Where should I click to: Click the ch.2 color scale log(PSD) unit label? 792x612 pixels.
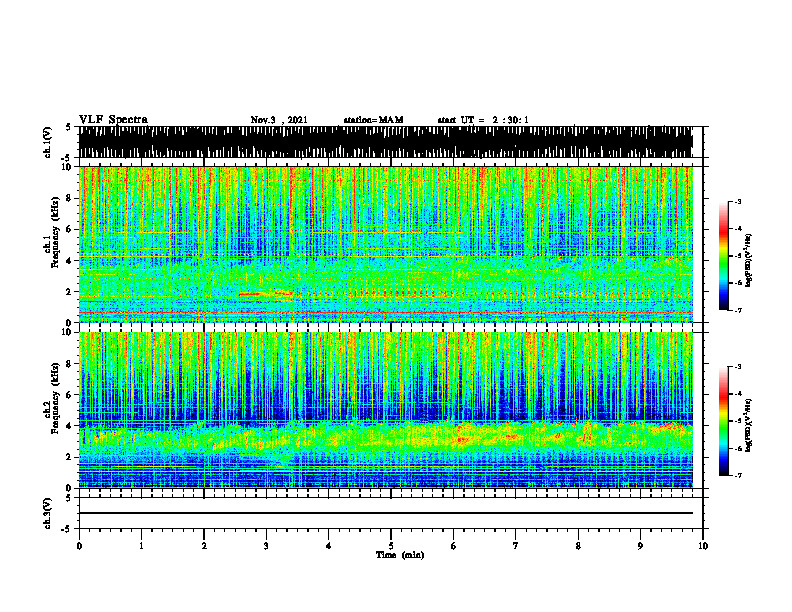pyautogui.click(x=749, y=425)
